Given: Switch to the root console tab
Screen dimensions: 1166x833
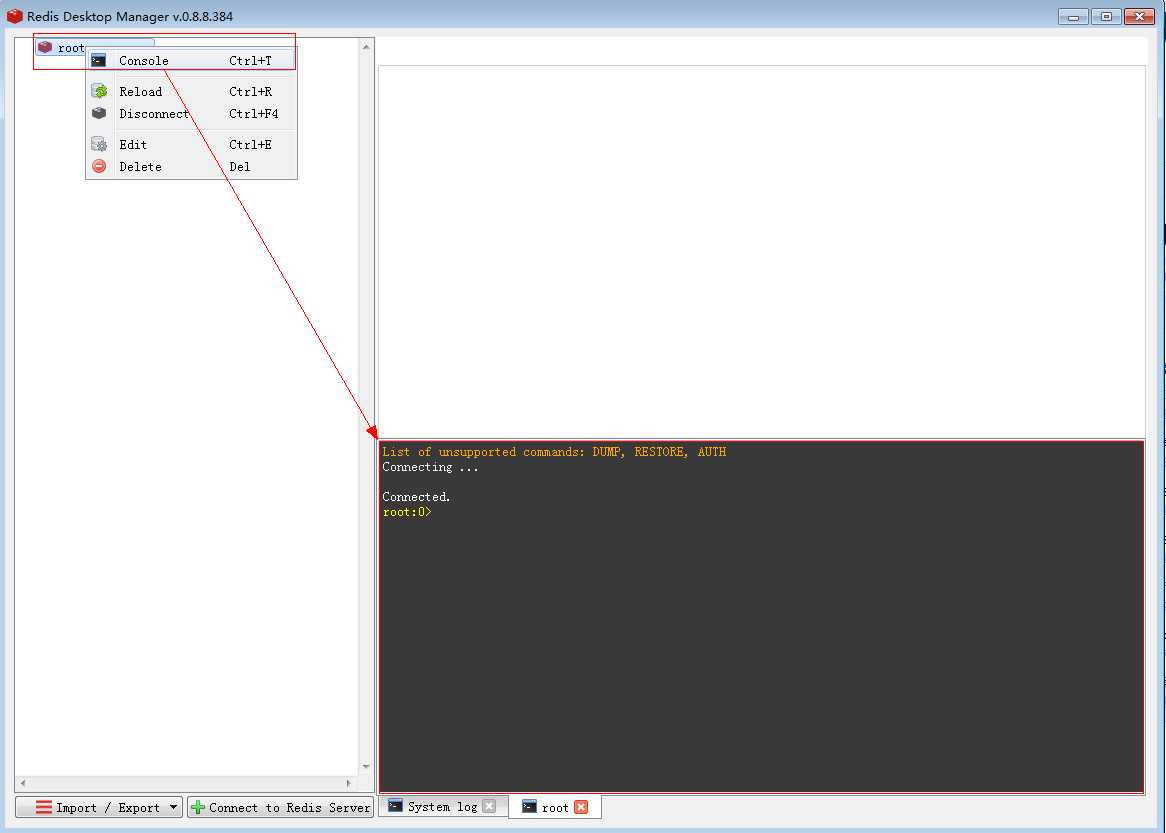Looking at the screenshot, I should click(x=555, y=807).
